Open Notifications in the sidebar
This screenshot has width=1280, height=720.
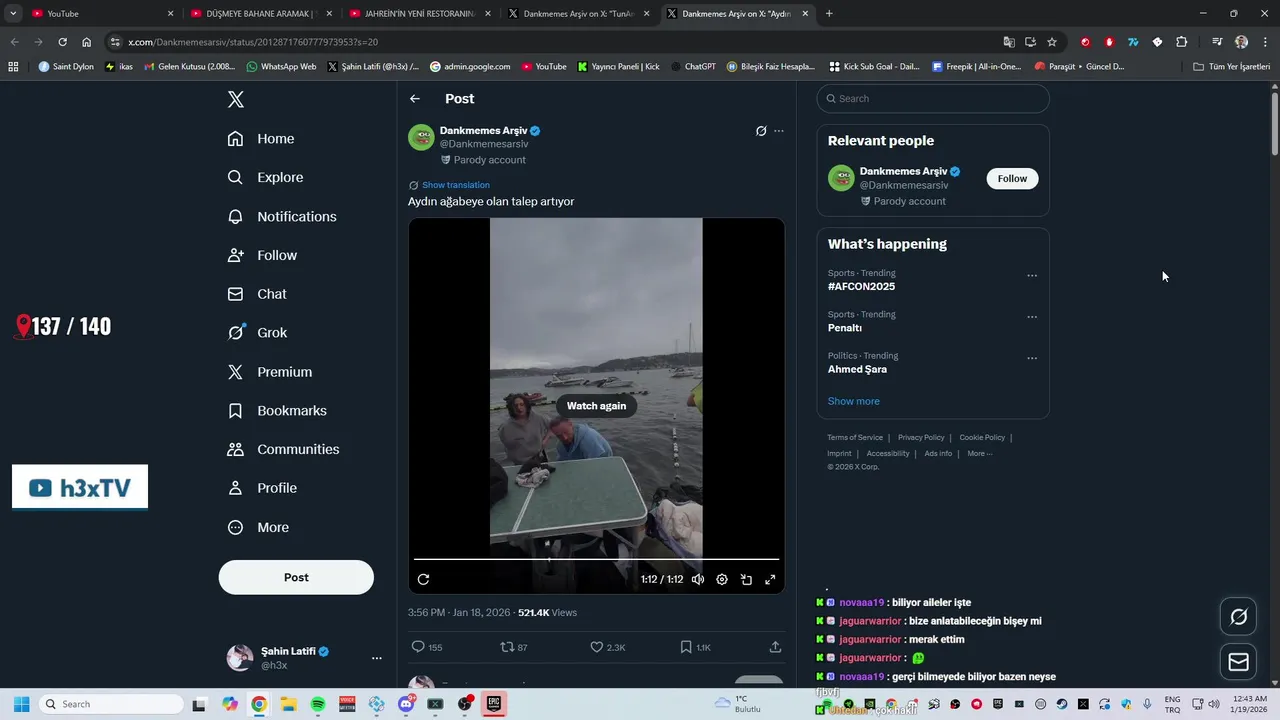tap(282, 217)
